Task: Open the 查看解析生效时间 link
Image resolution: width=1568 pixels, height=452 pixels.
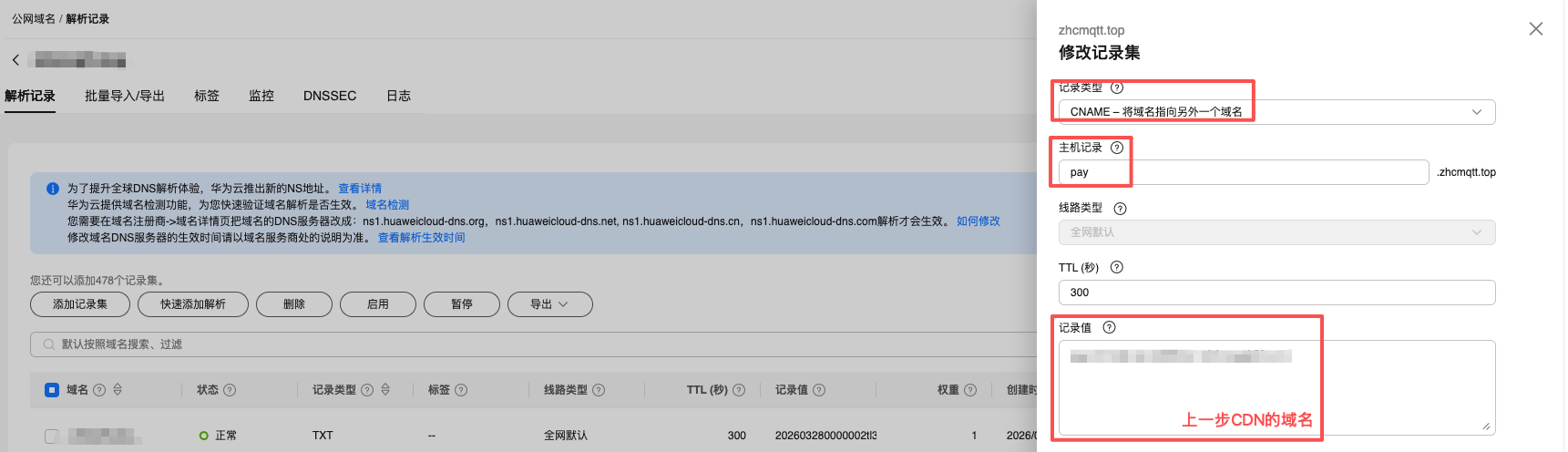Action: click(422, 238)
